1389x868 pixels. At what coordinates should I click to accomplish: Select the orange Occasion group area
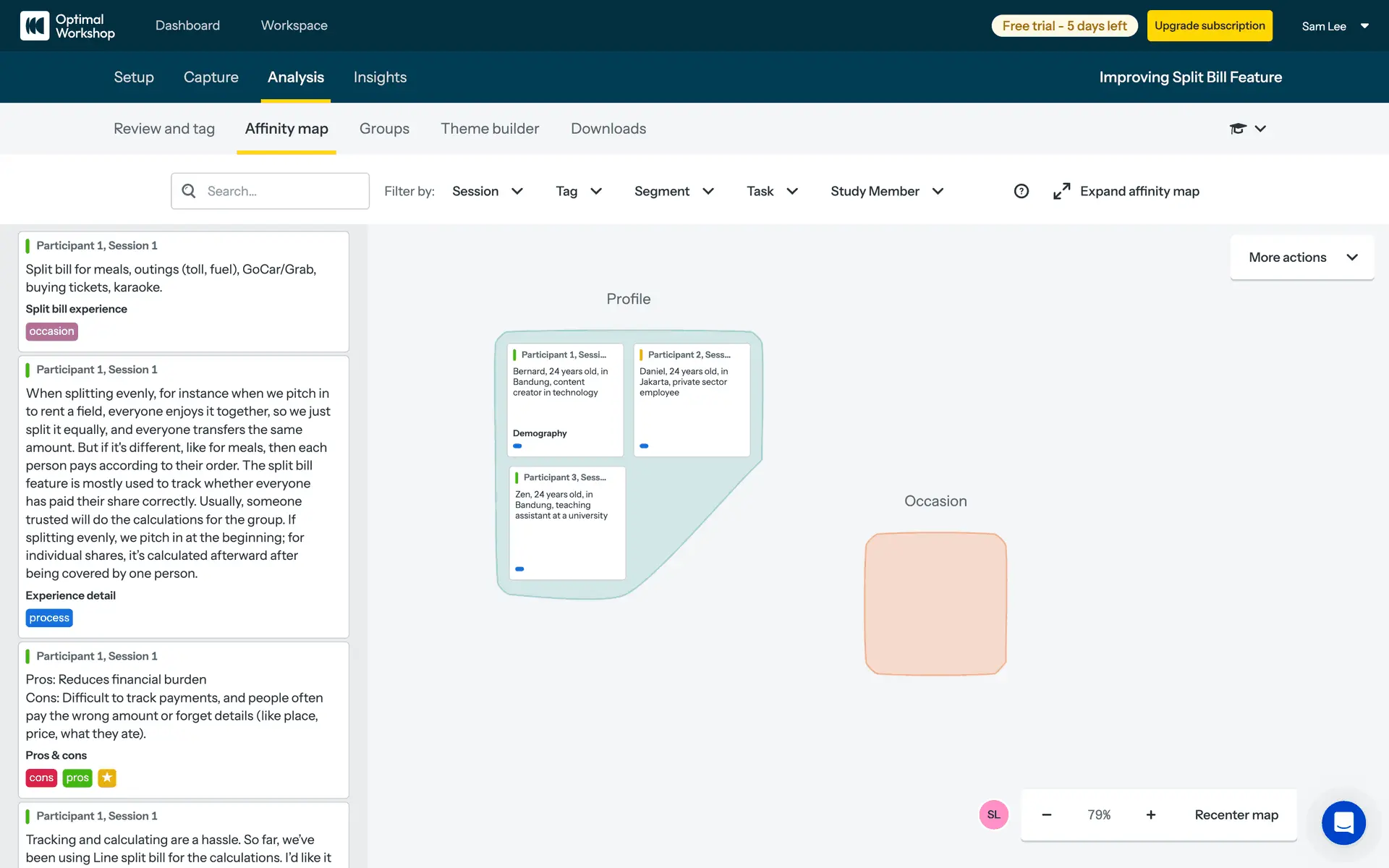[x=935, y=604]
